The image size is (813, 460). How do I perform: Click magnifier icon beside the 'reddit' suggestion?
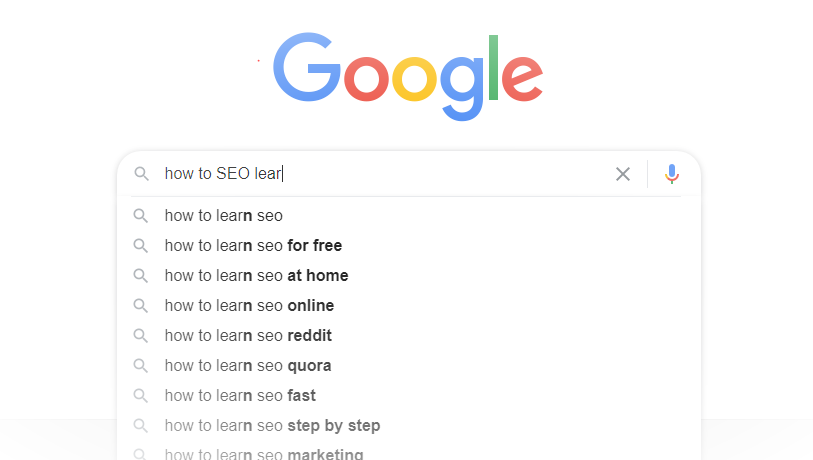coord(141,336)
